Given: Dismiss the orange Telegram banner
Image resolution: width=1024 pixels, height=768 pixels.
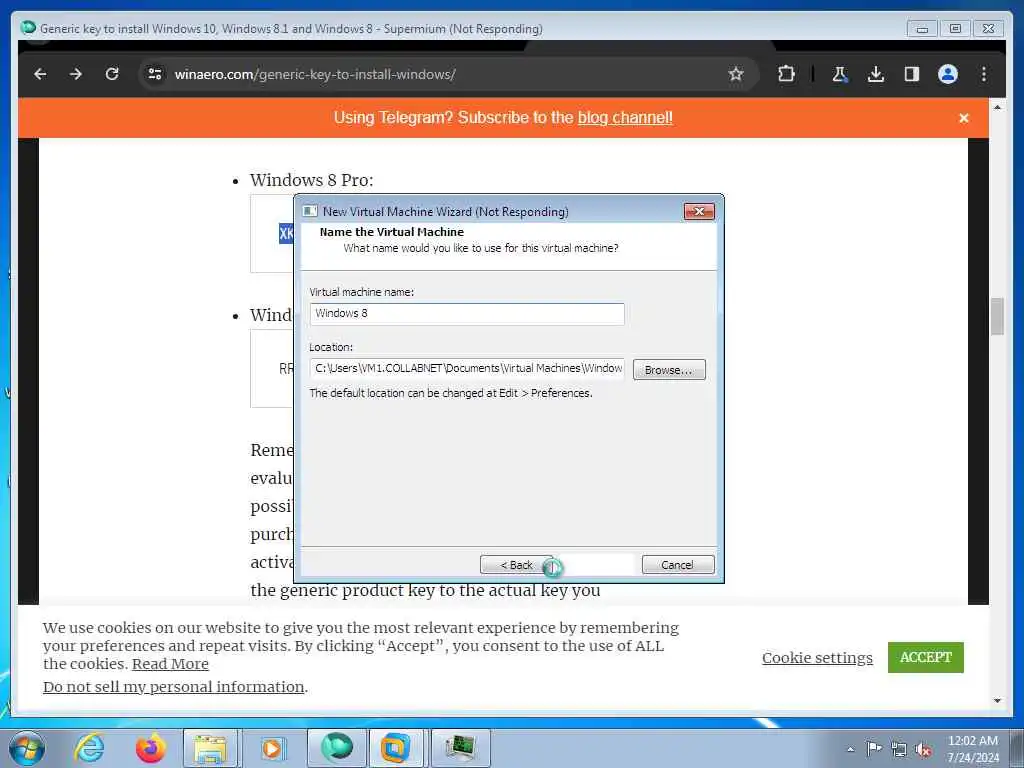Looking at the screenshot, I should click(x=964, y=118).
